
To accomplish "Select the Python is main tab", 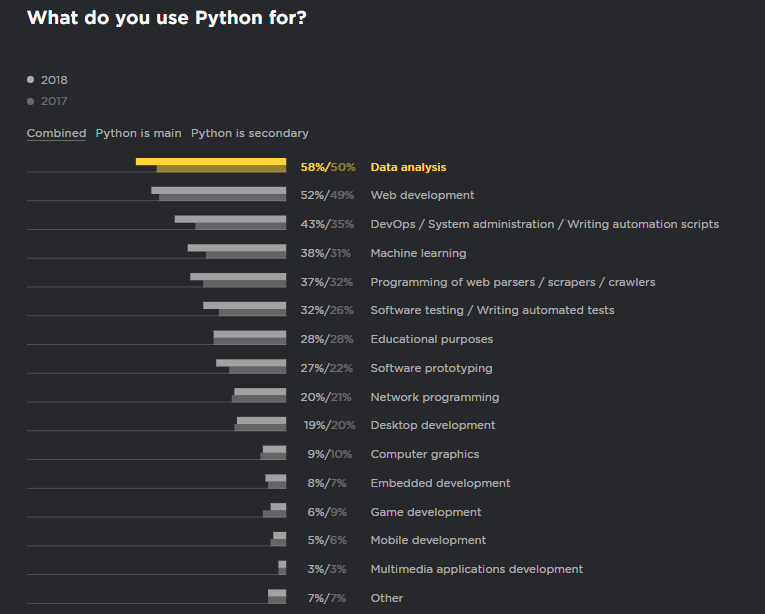I will 138,133.
